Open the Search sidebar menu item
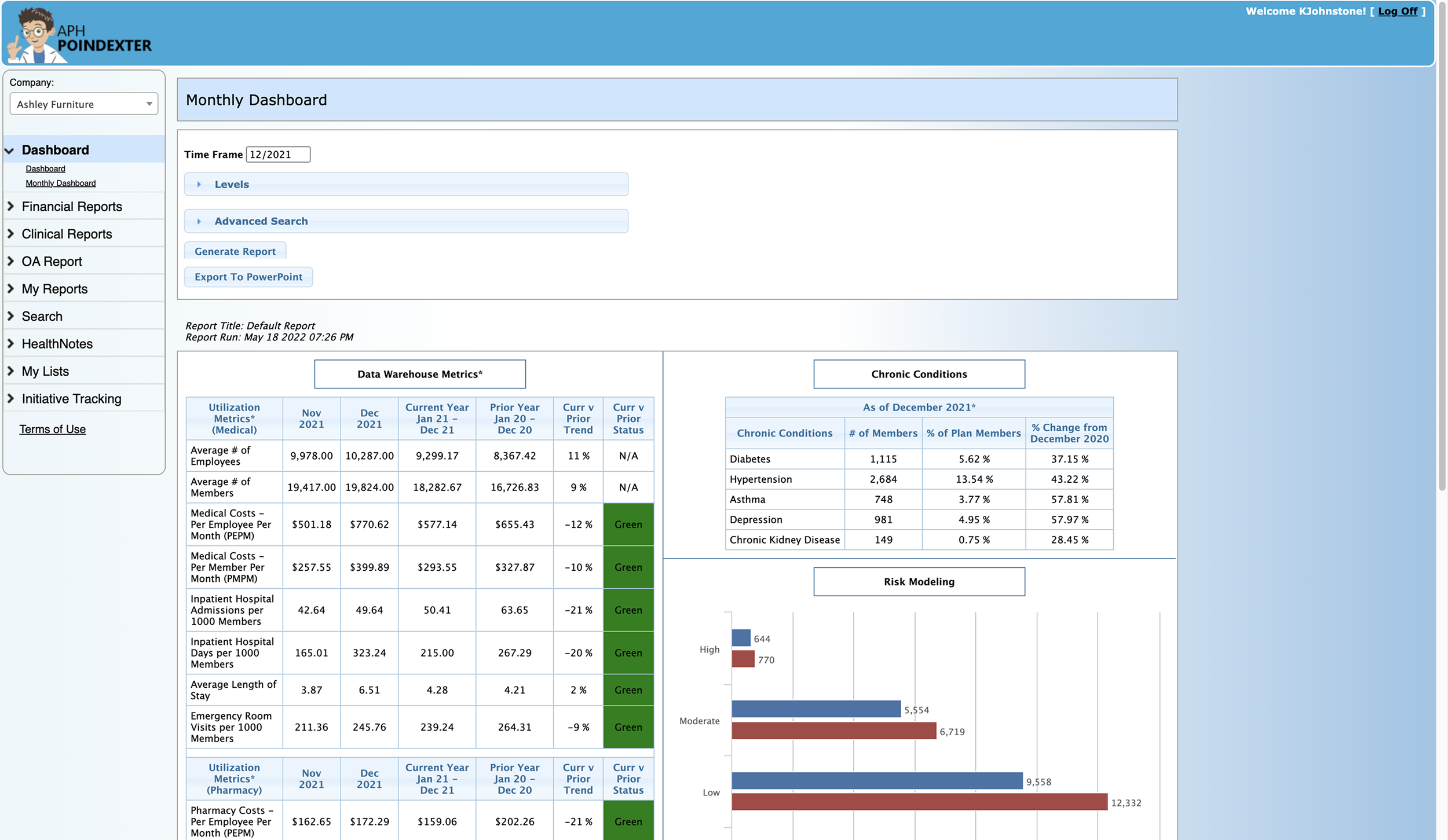The height and width of the screenshot is (840, 1448). (x=42, y=316)
